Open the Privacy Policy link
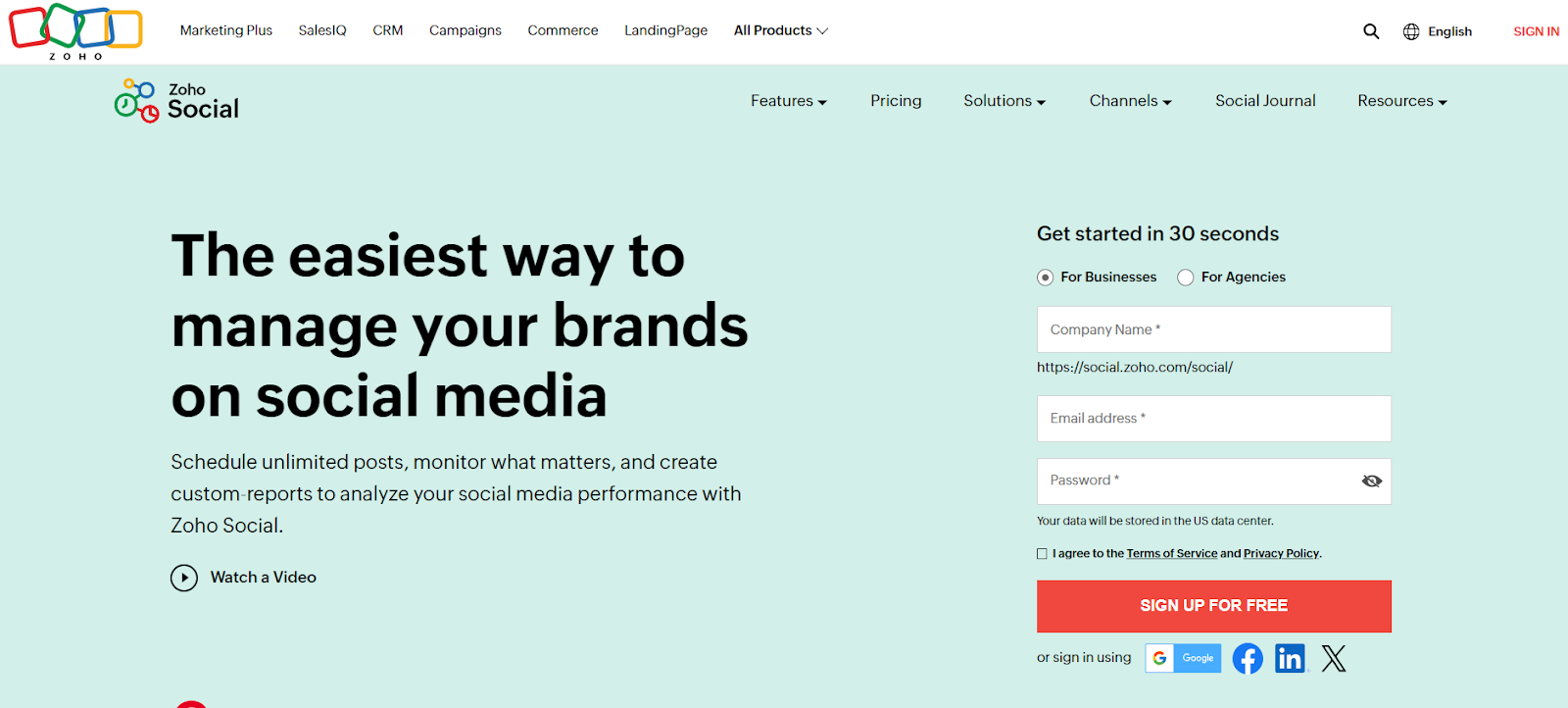 coord(1281,554)
